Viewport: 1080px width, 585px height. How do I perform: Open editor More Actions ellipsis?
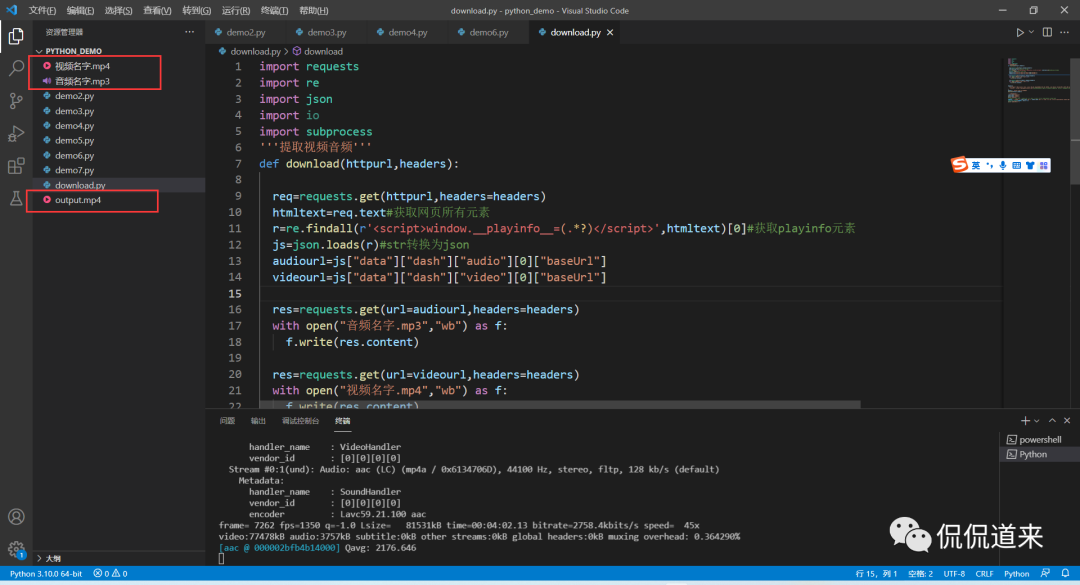click(x=1065, y=32)
